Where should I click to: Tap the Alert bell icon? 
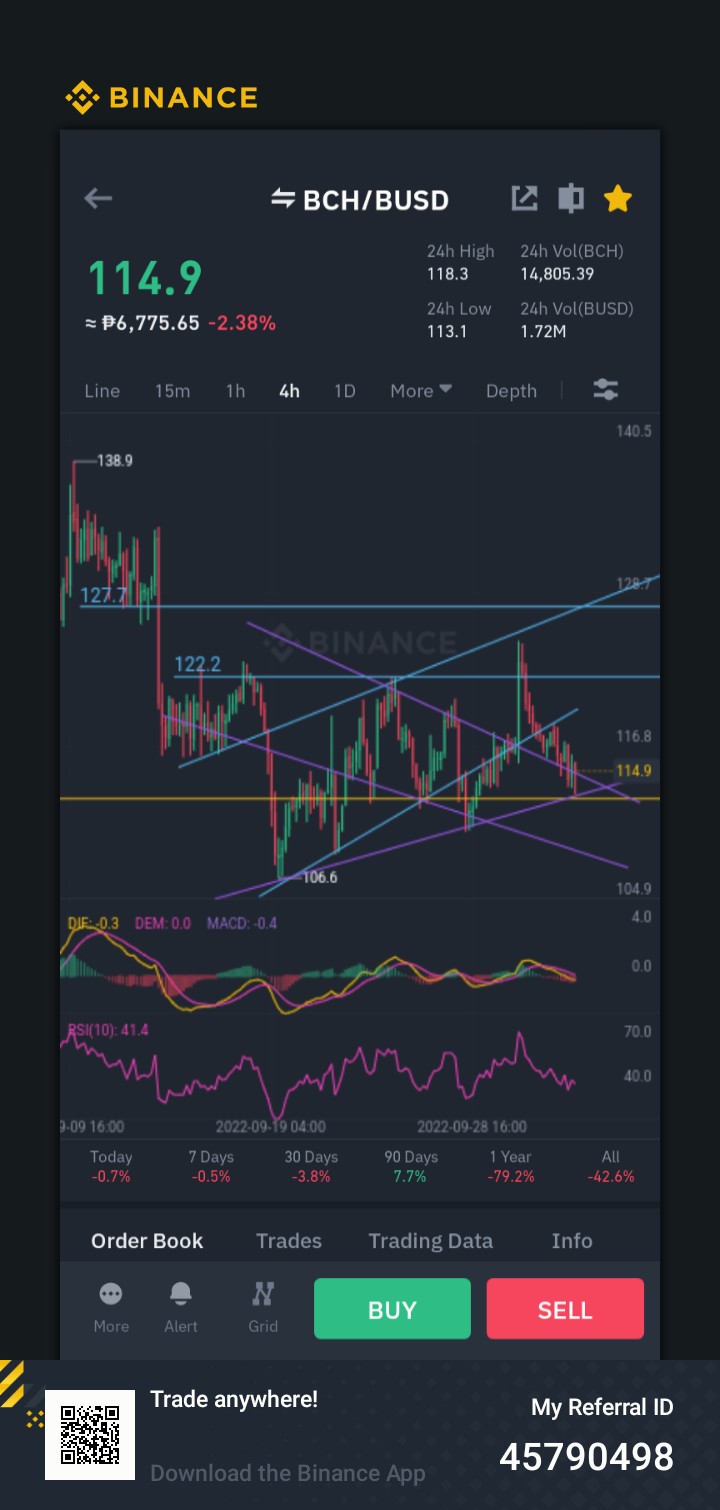tap(181, 1294)
